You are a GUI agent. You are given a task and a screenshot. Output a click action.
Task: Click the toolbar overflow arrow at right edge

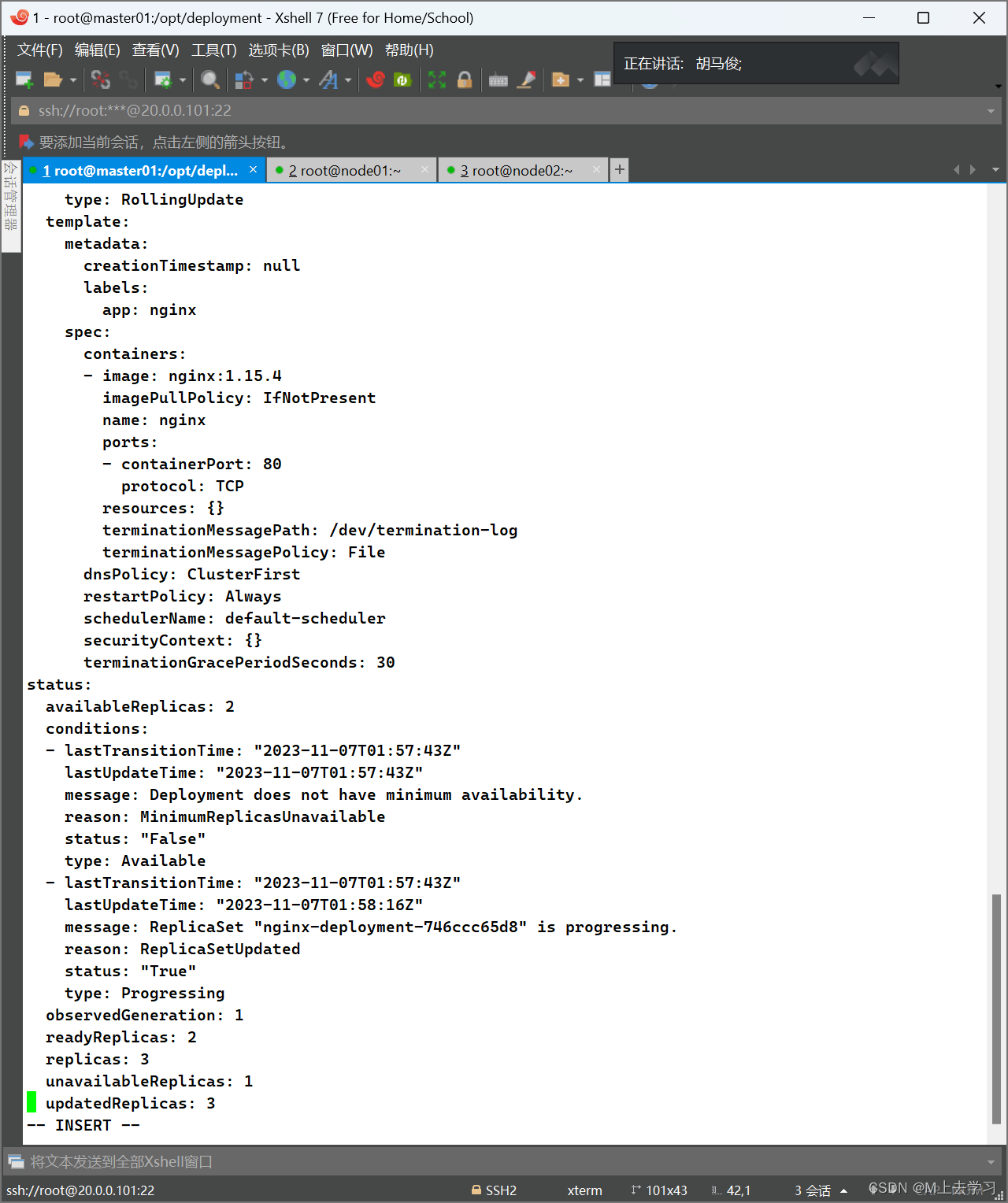[998, 86]
